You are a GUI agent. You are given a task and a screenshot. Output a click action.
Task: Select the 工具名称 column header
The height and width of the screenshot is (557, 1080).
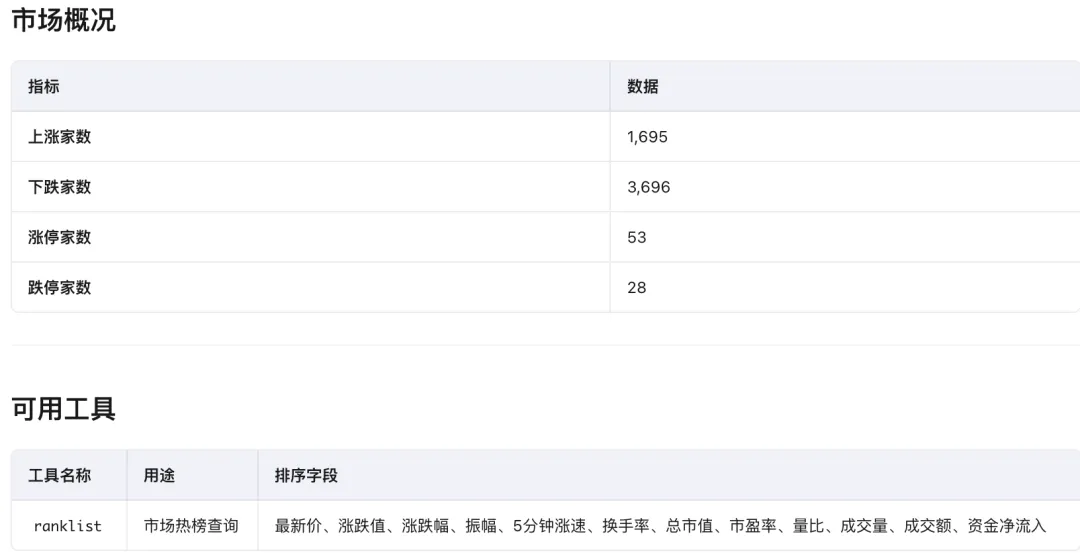(59, 476)
